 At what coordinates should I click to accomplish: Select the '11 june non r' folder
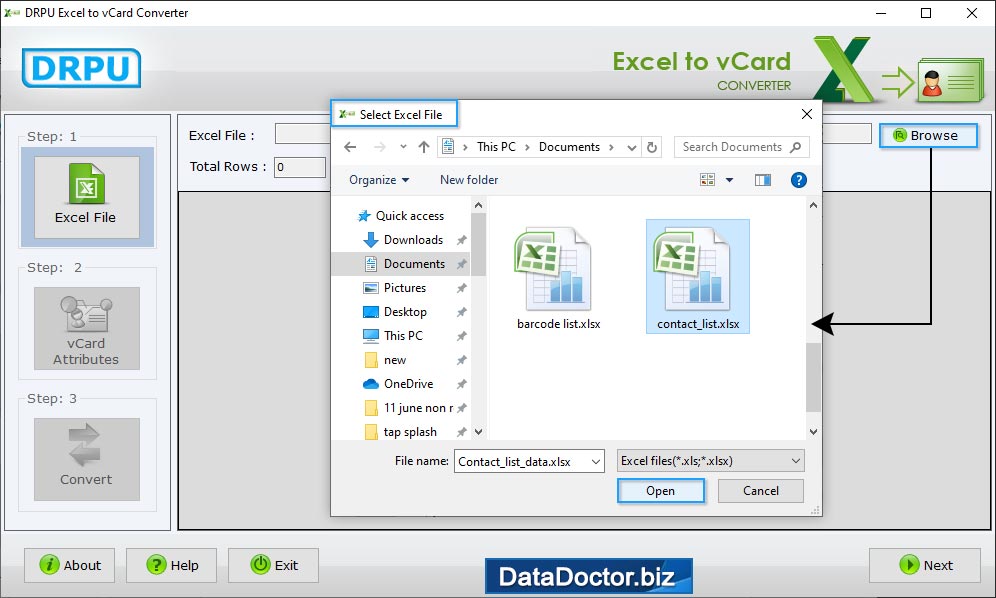point(418,408)
